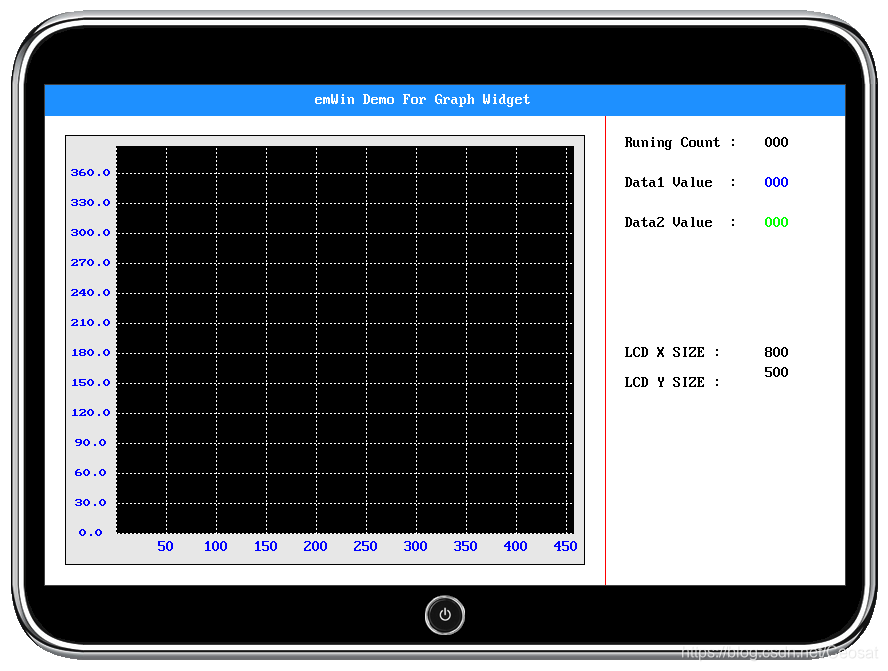
Task: Select the LCD Y SIZE readout 500
Action: (776, 372)
